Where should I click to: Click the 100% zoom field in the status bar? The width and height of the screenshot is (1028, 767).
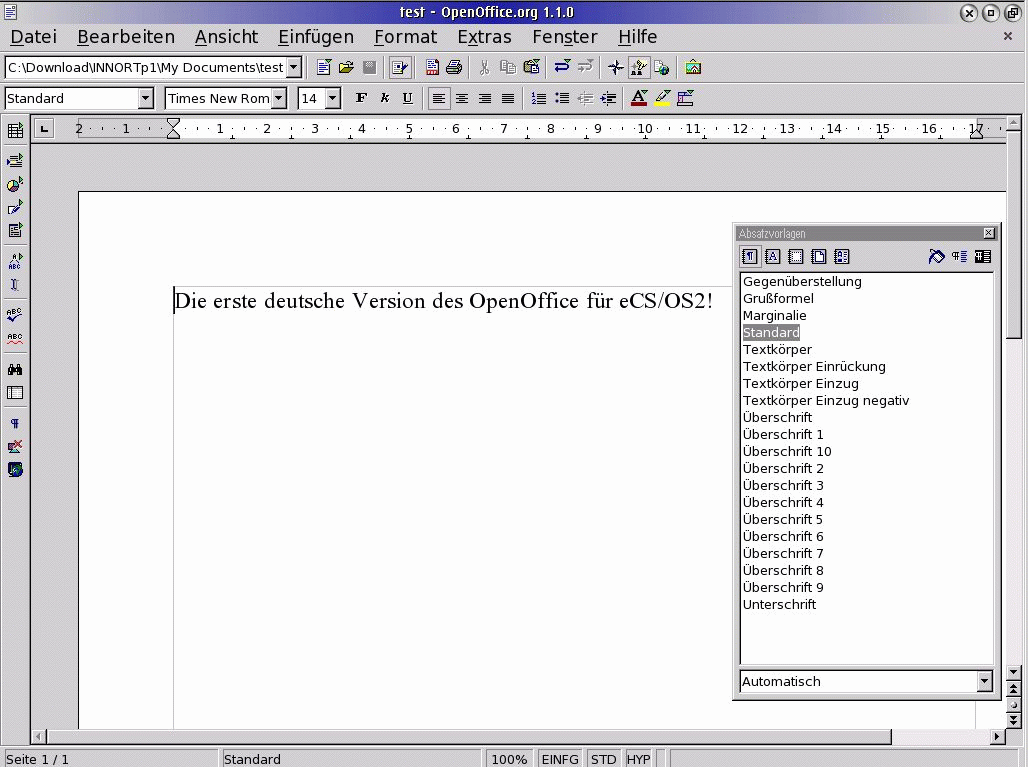click(x=509, y=759)
